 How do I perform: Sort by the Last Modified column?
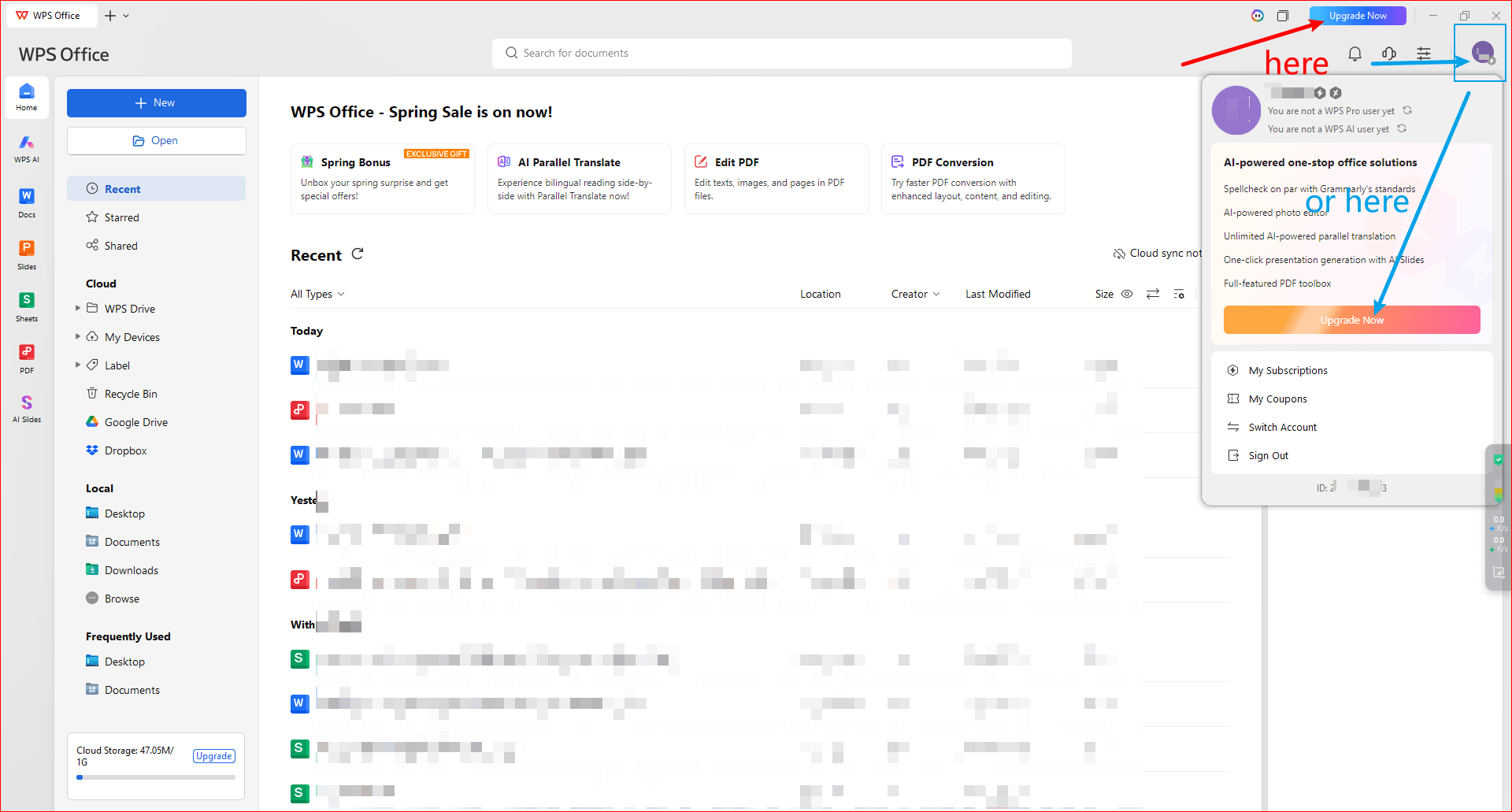pos(998,294)
